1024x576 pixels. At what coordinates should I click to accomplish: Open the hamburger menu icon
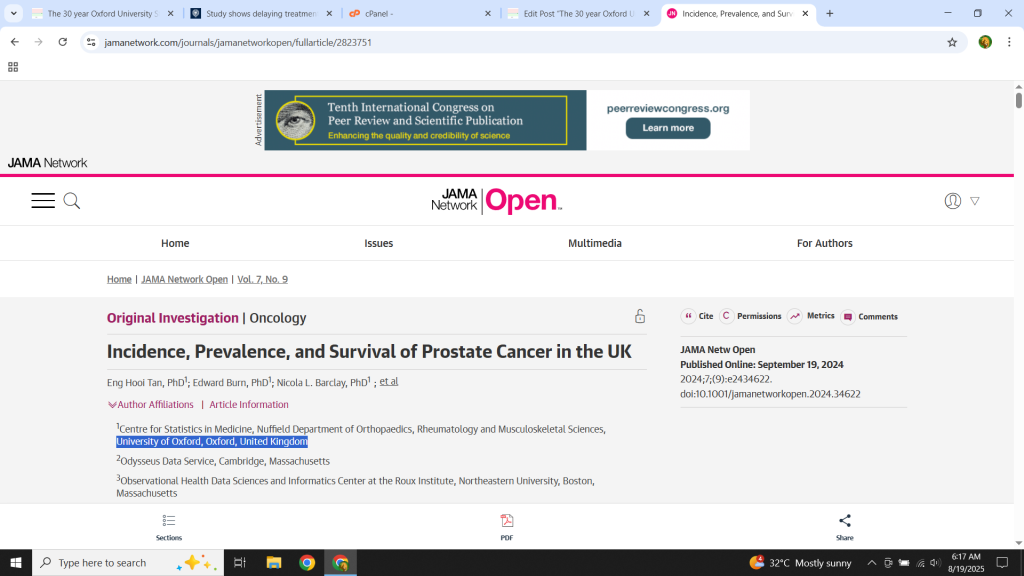[43, 201]
